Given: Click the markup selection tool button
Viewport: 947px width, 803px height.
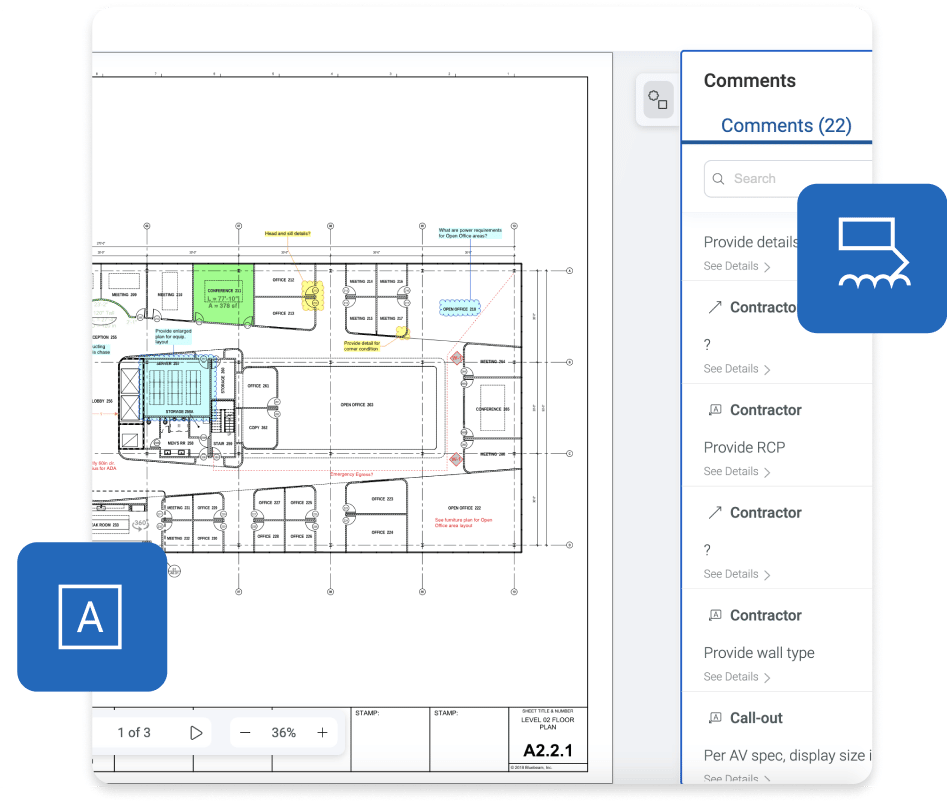Looking at the screenshot, I should click(x=658, y=100).
